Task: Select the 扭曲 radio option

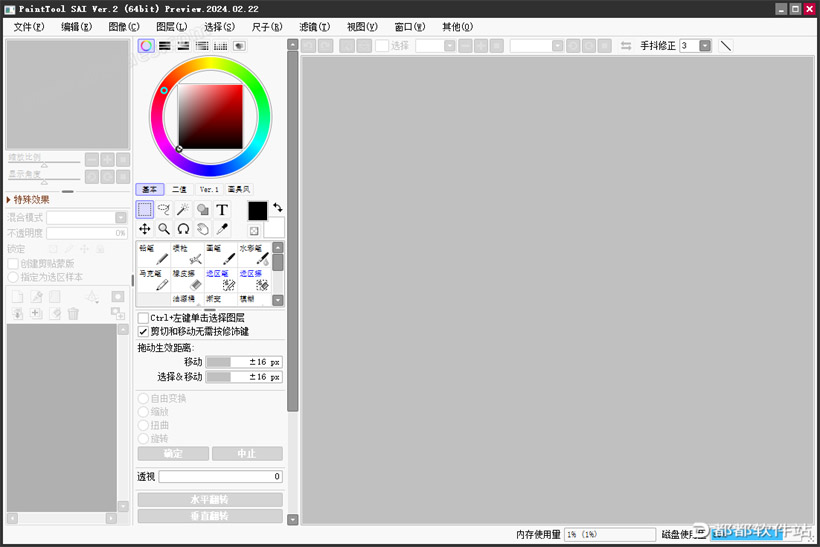Action: pos(143,425)
